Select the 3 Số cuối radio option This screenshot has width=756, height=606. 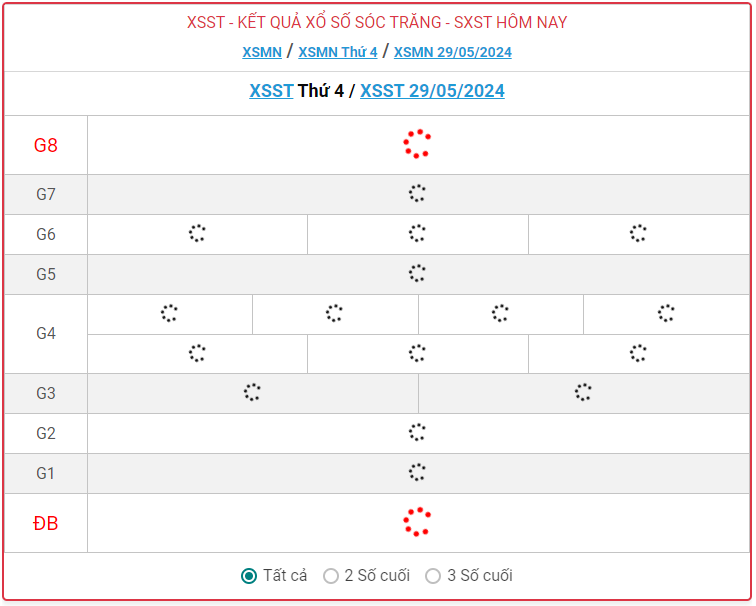click(x=433, y=576)
